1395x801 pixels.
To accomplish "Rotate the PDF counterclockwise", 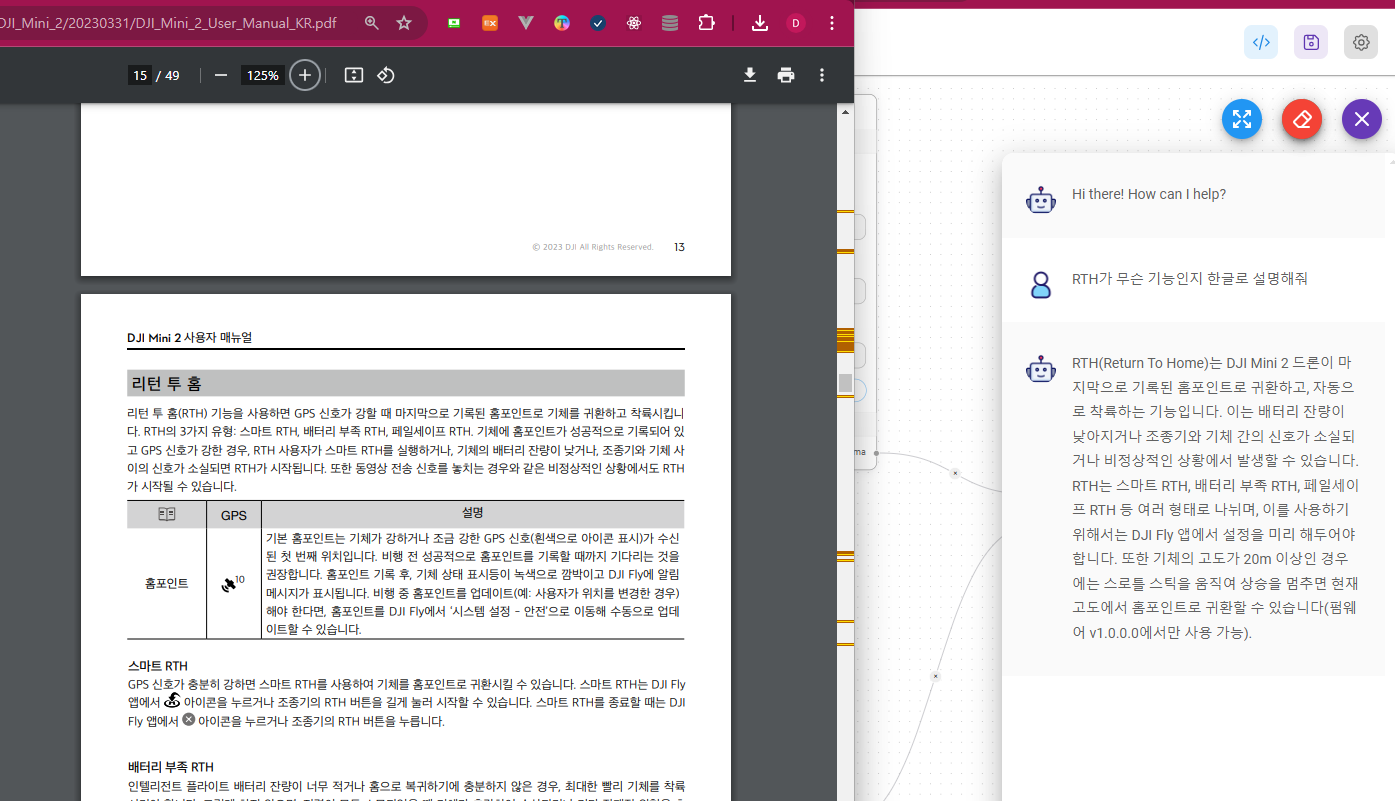I will 386,75.
